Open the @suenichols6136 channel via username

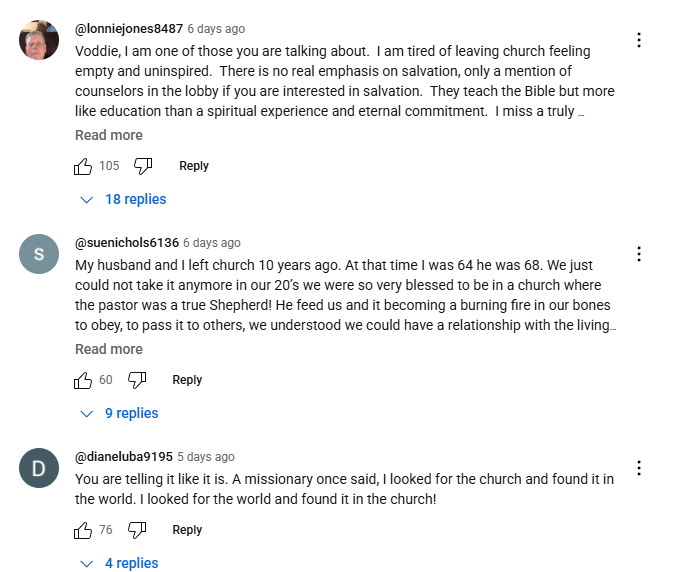pyautogui.click(x=127, y=243)
